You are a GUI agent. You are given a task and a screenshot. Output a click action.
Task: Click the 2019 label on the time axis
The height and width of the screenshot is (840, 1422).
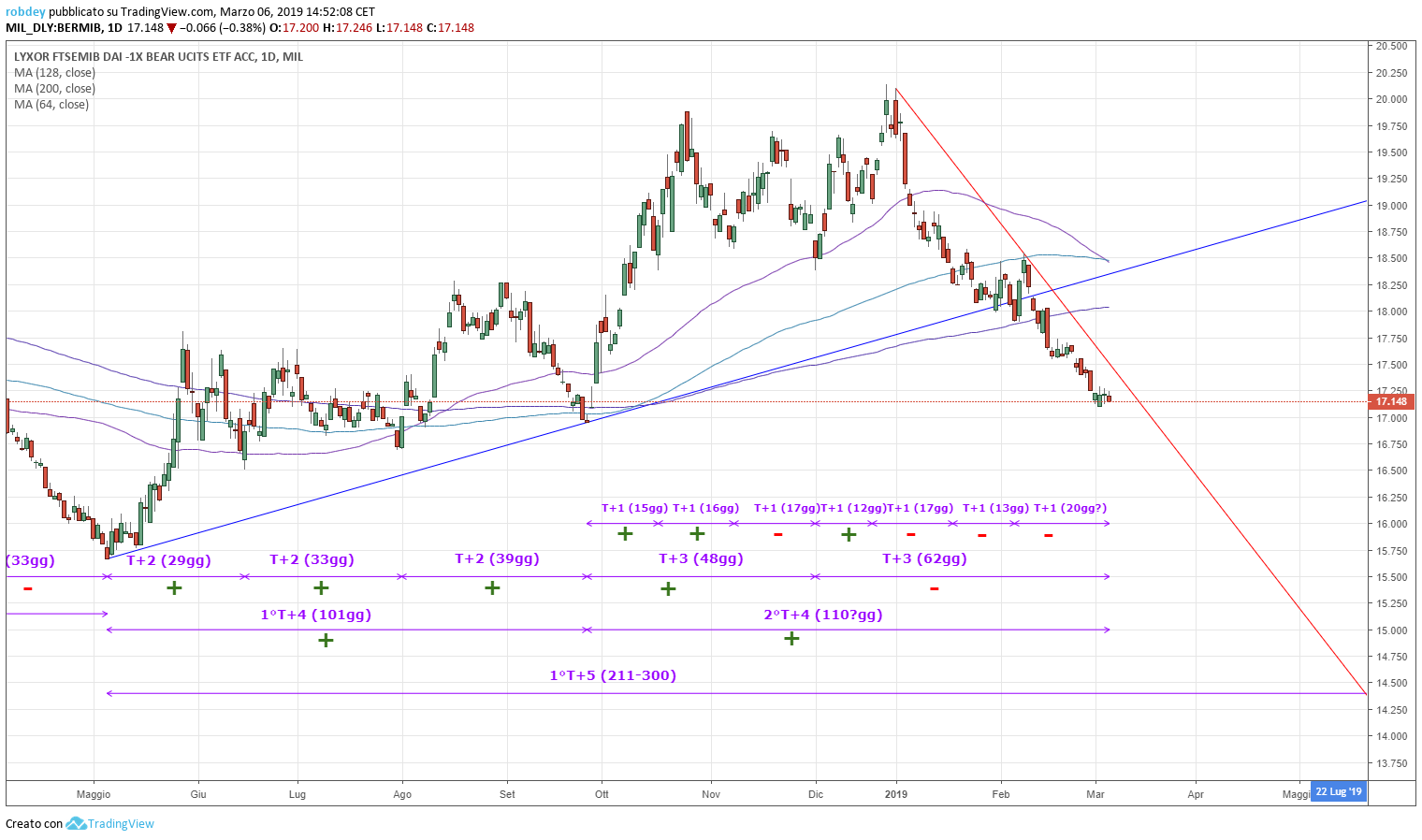[896, 794]
